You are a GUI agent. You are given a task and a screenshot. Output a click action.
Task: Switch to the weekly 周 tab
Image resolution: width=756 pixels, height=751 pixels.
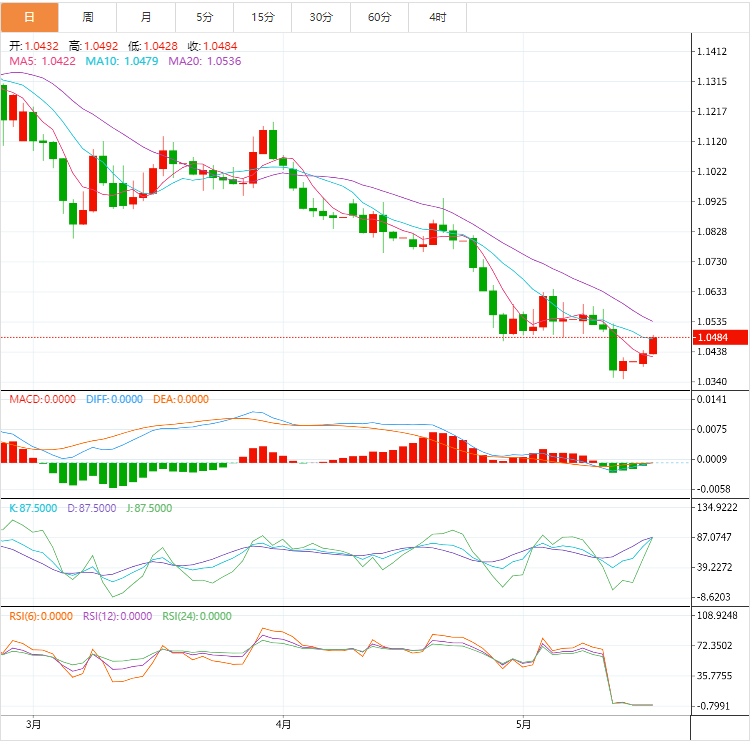pos(88,17)
